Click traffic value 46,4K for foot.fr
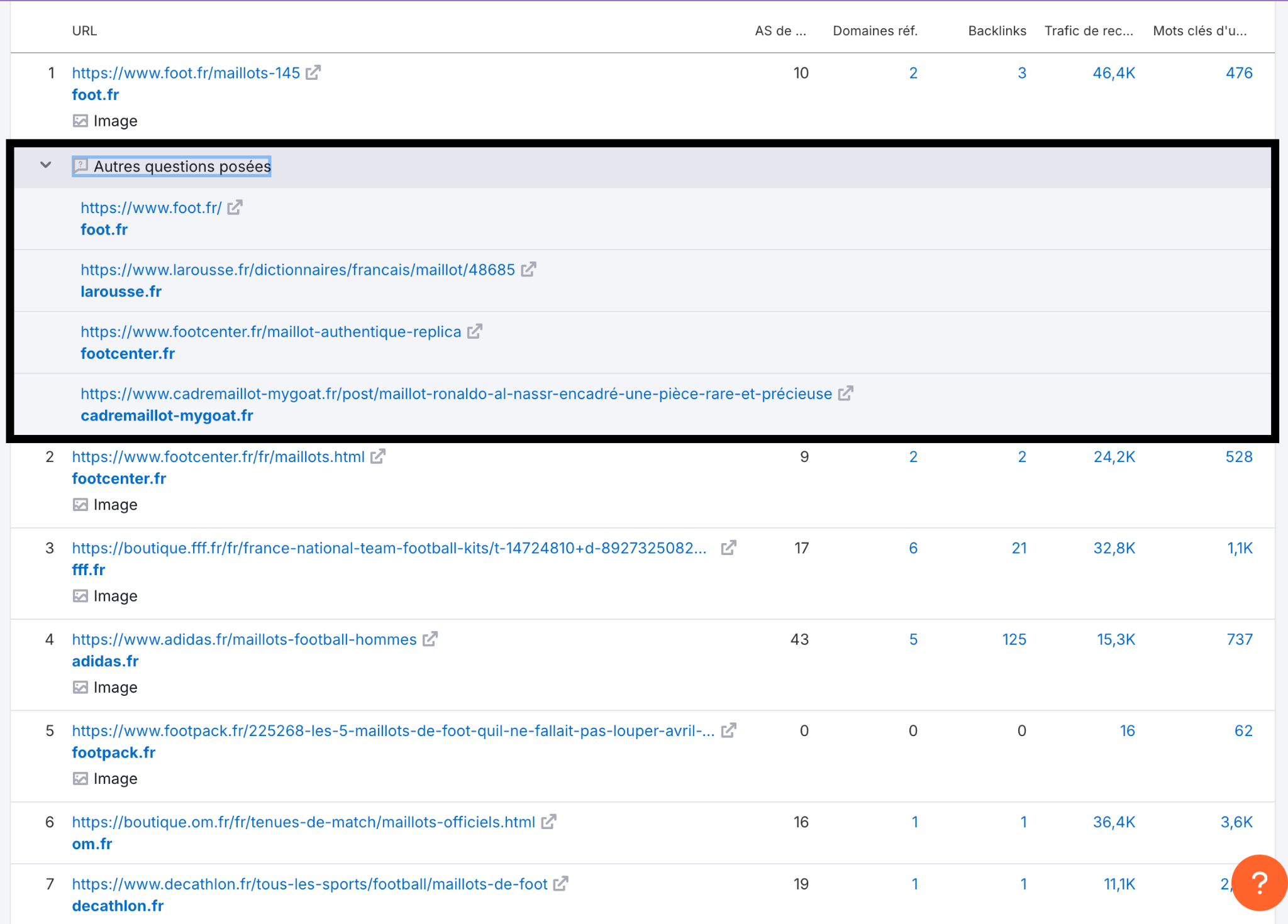Screen dimensions: 1288x924 point(1114,73)
